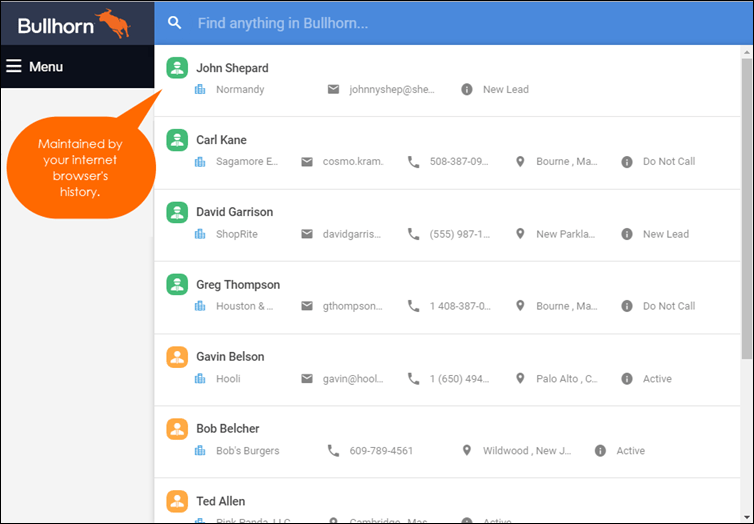Click the location pin in Carl Kane's row
This screenshot has height=524, width=754.
click(520, 162)
